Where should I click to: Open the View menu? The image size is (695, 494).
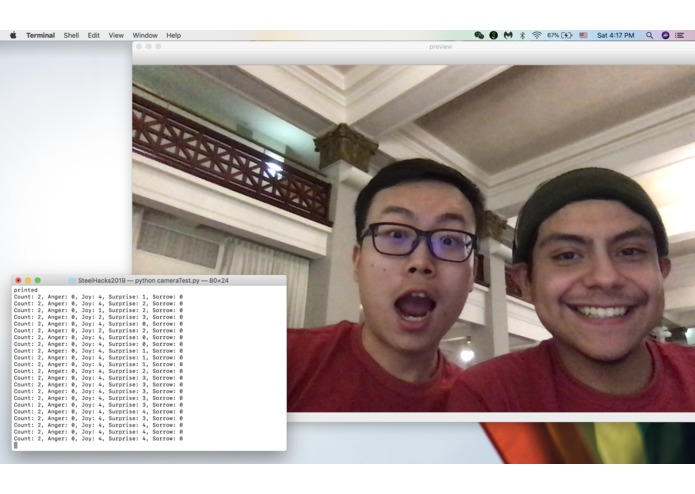coord(116,35)
